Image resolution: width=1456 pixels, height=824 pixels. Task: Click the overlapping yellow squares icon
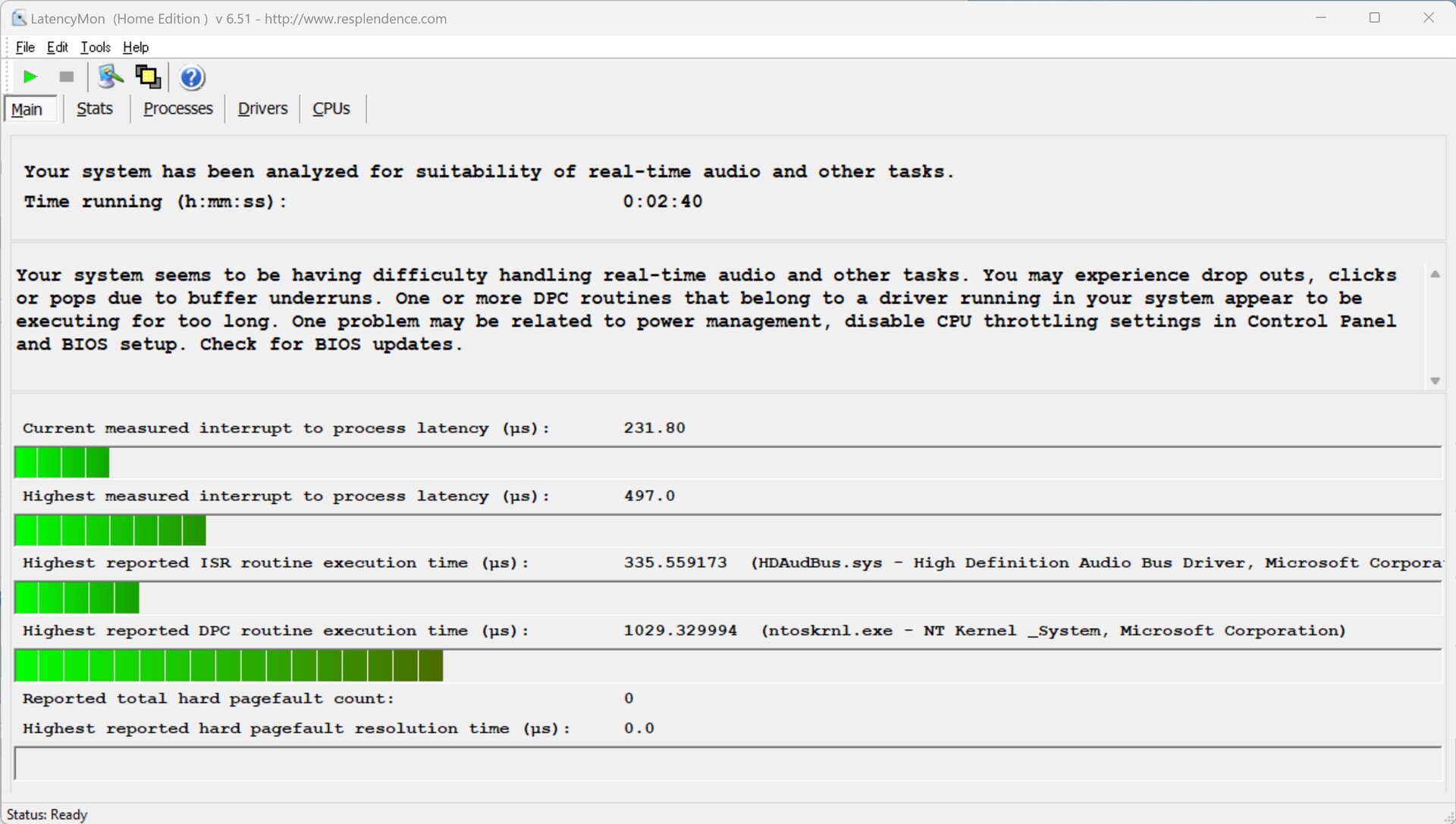pyautogui.click(x=148, y=77)
